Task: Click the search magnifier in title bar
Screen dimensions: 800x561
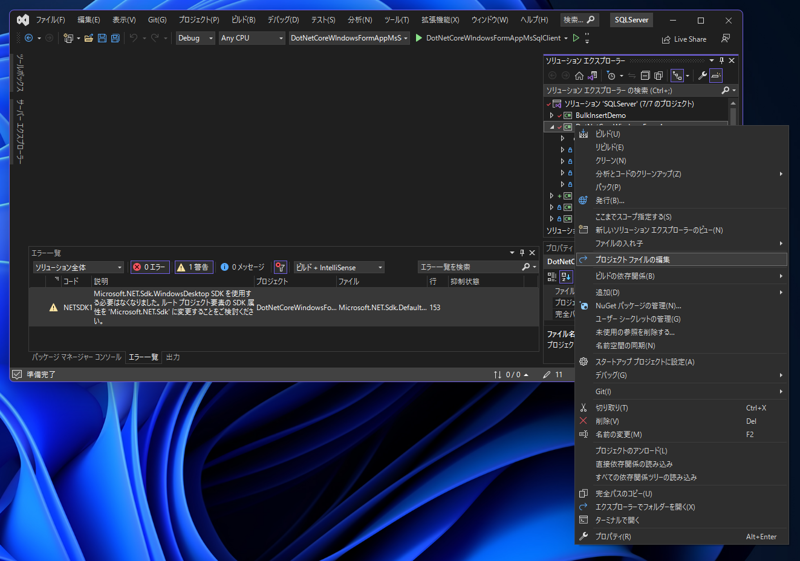Action: (590, 20)
